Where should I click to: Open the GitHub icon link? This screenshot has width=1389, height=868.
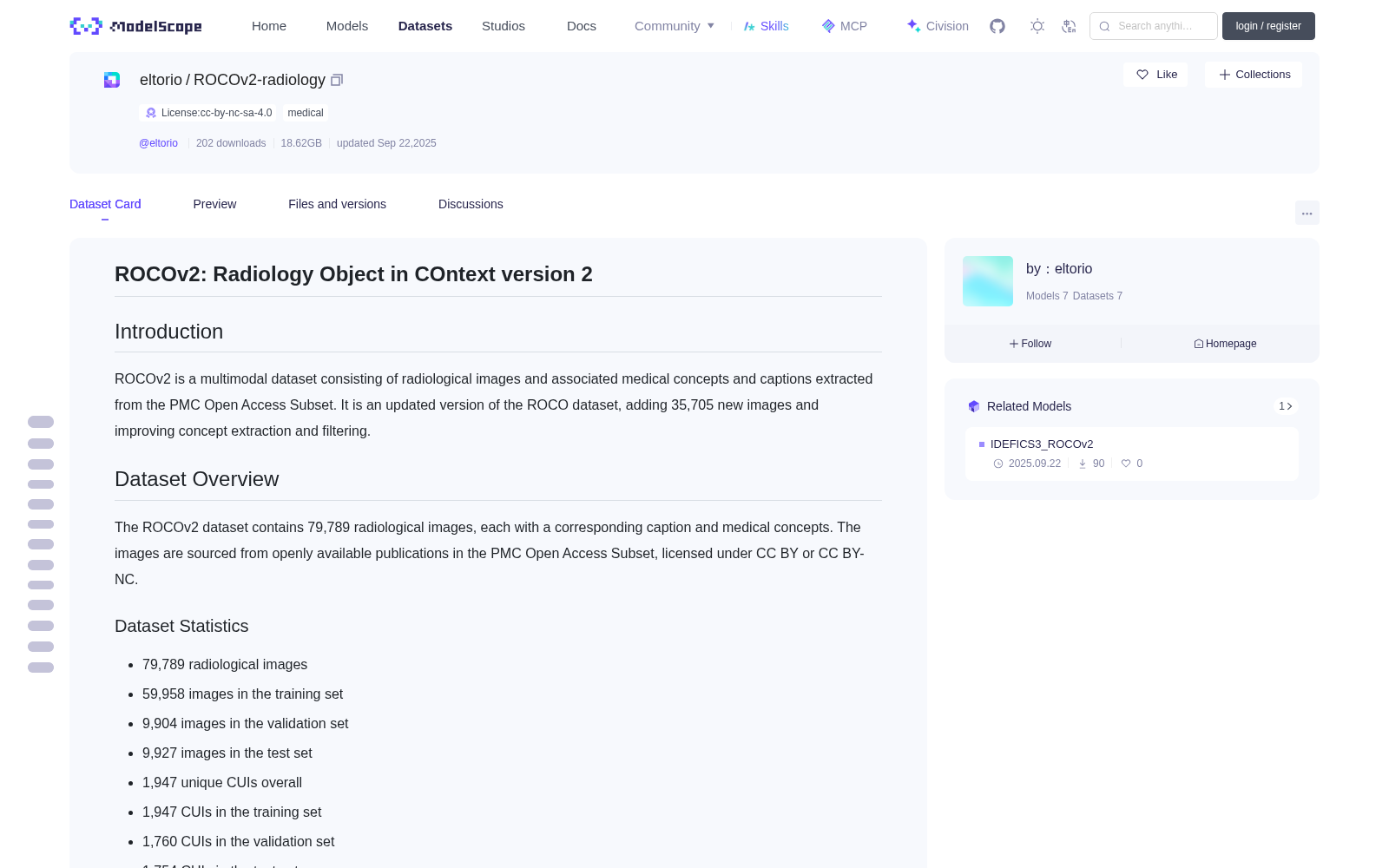pos(997,26)
